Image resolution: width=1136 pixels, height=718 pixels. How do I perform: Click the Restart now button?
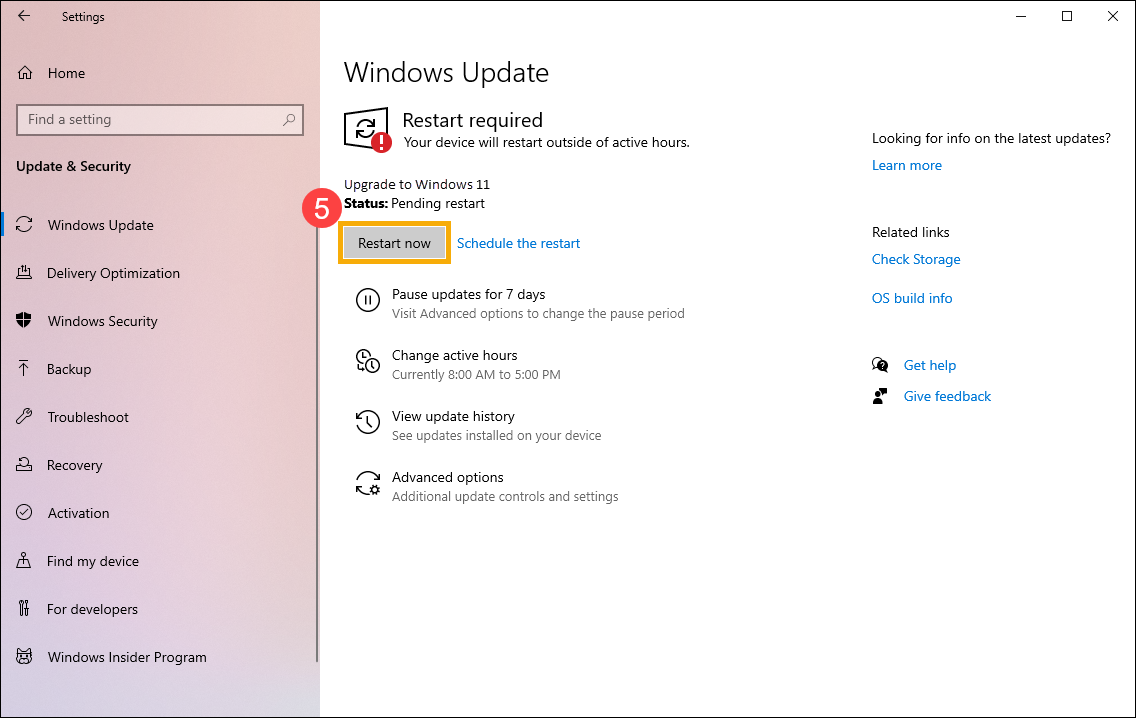coord(394,243)
